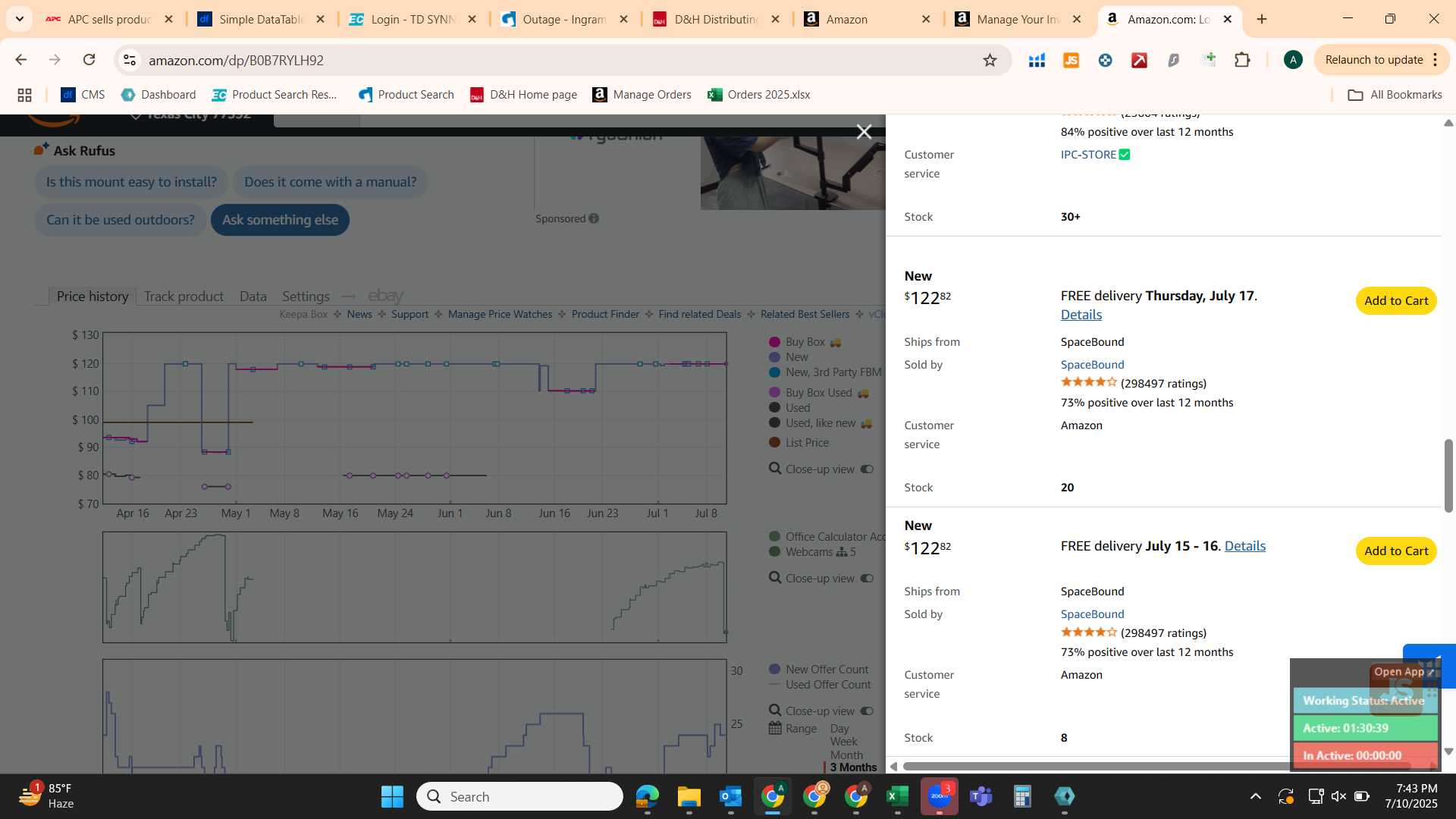The height and width of the screenshot is (819, 1456).
Task: Toggle Used, like new series
Action: [821, 423]
